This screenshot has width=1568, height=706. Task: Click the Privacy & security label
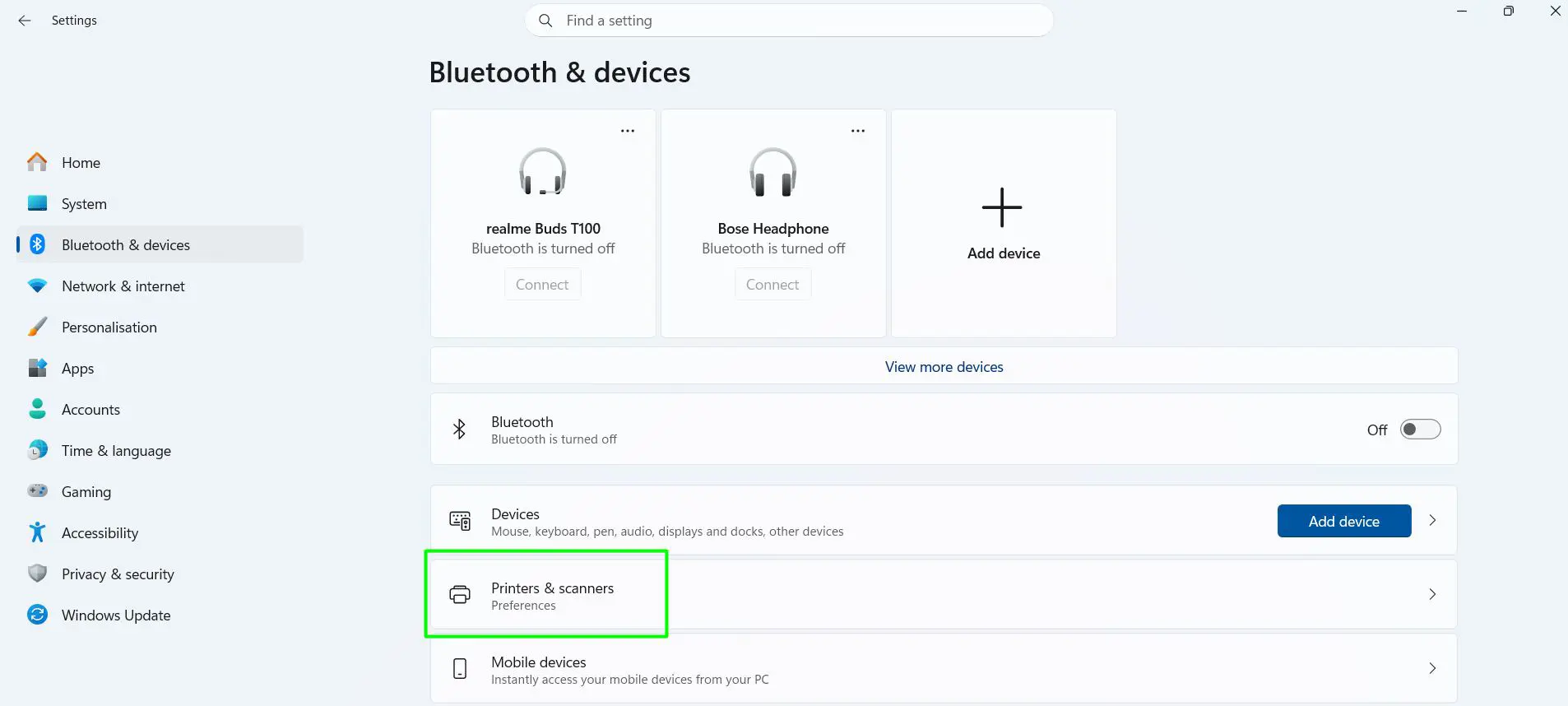click(x=118, y=574)
